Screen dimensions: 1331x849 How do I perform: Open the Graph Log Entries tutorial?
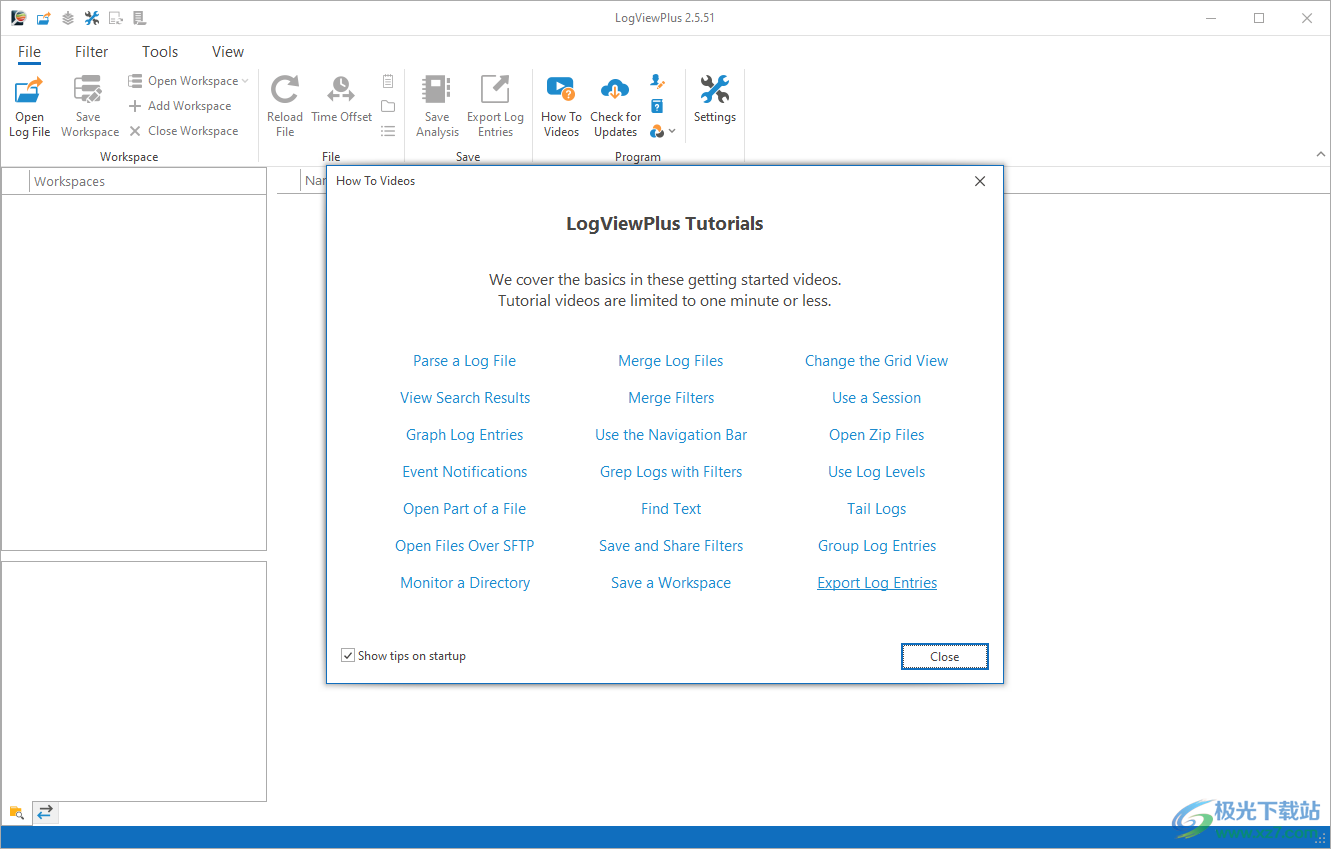click(x=465, y=435)
